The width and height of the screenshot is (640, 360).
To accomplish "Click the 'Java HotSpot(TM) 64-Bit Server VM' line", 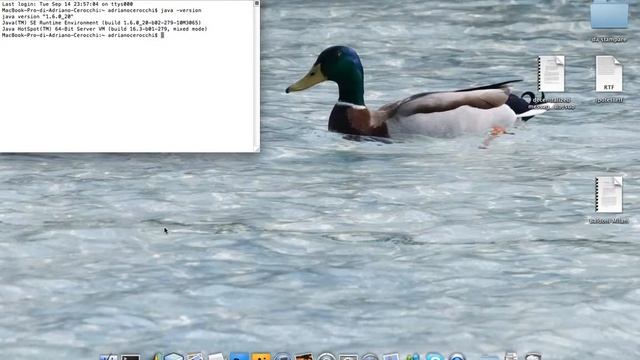I will click(x=105, y=29).
